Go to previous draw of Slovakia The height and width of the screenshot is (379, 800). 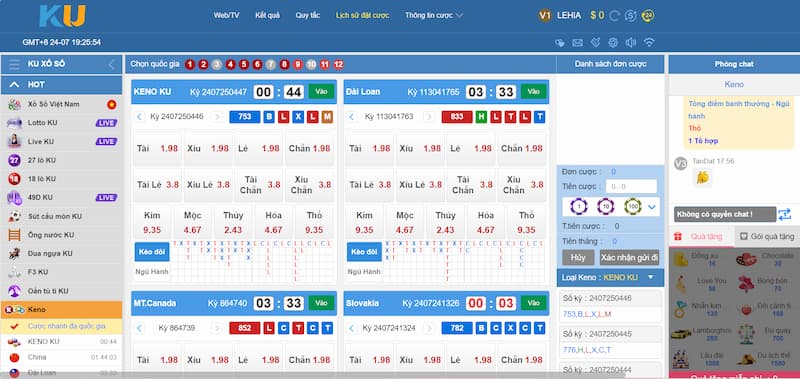coord(352,328)
